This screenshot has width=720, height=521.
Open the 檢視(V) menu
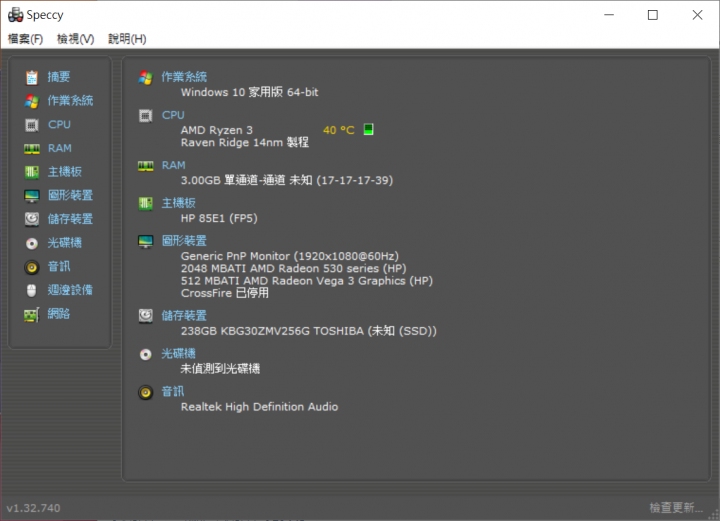click(x=75, y=39)
